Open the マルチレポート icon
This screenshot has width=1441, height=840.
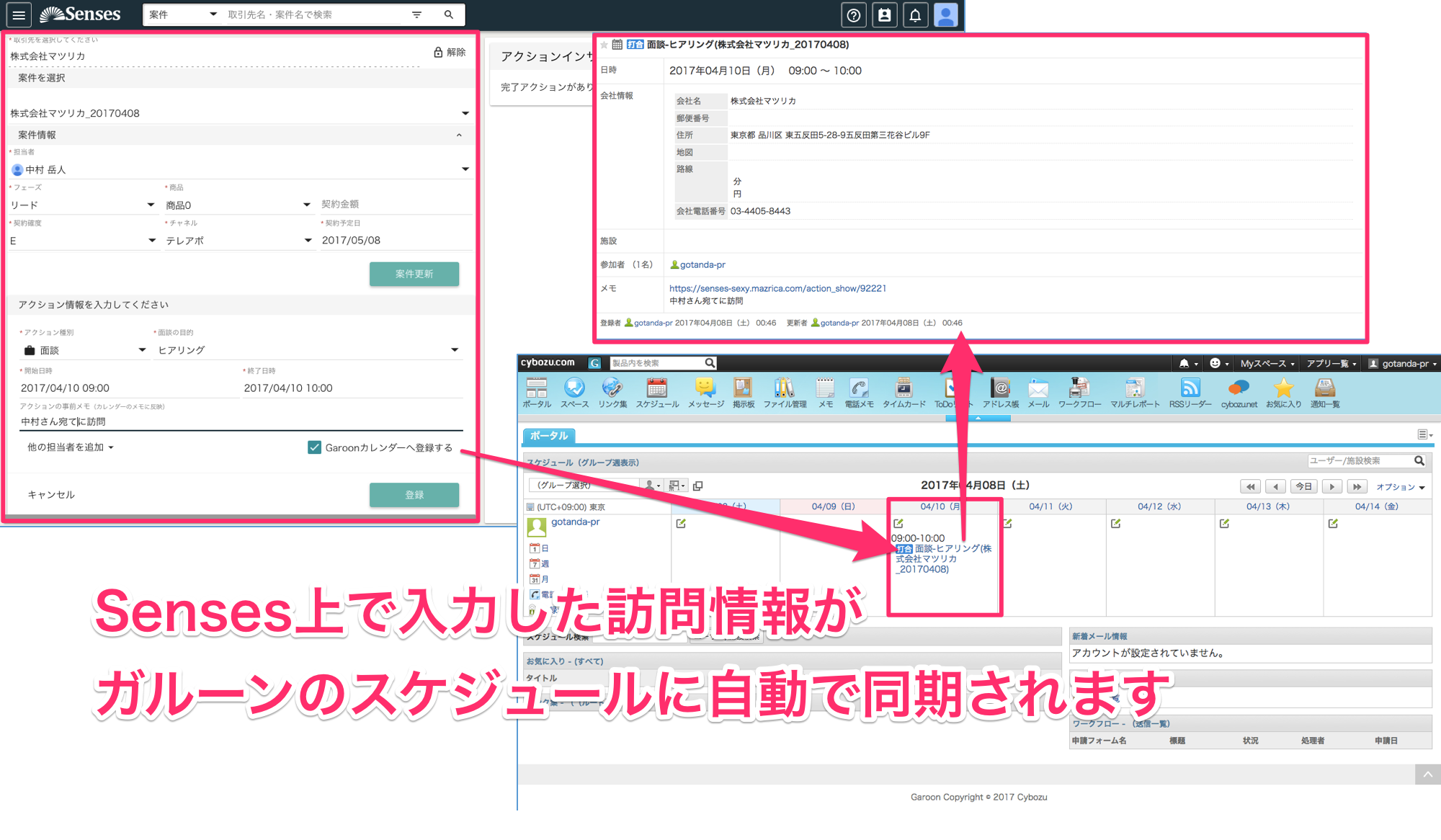click(1135, 393)
